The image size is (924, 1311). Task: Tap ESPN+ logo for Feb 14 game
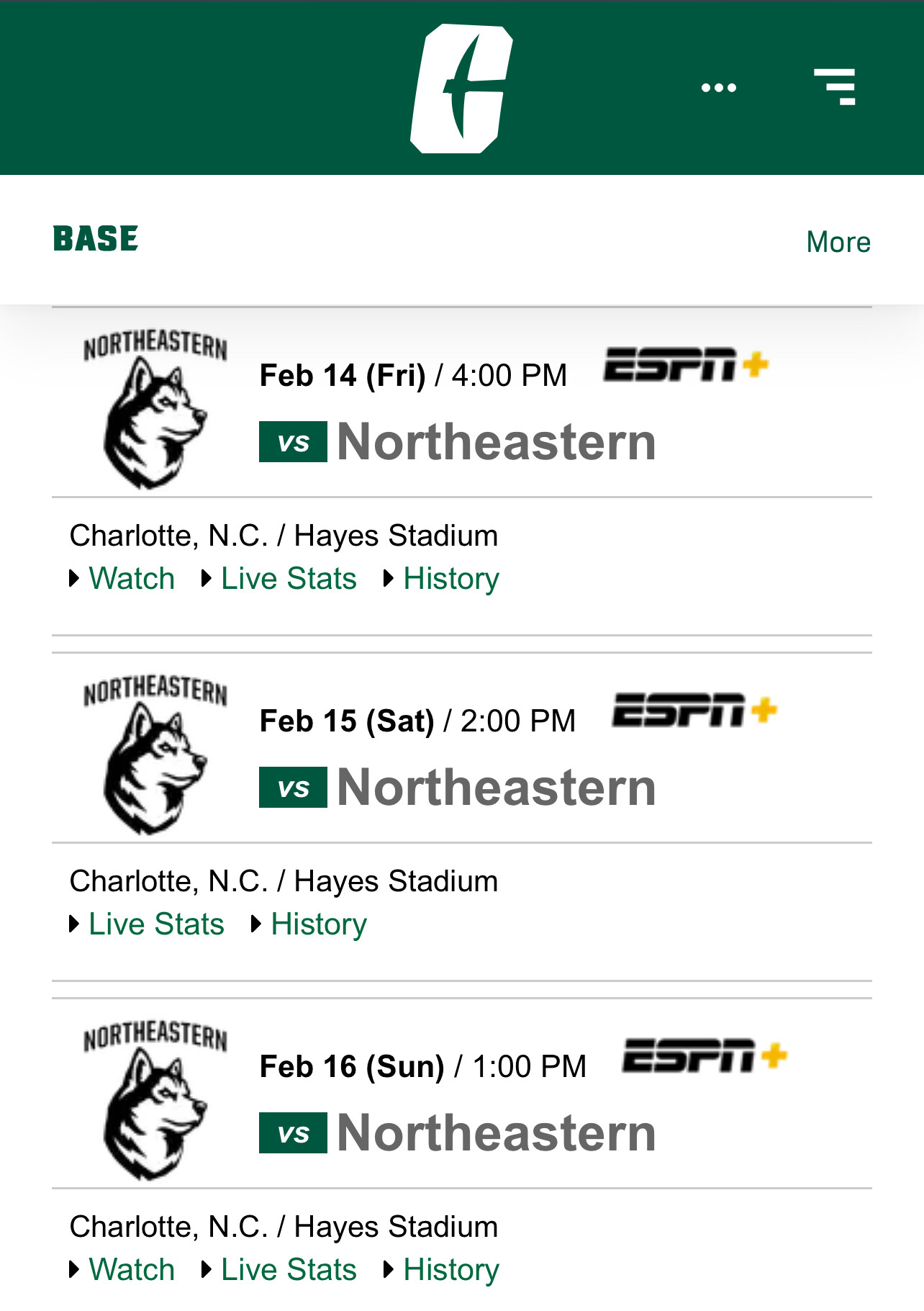686,365
